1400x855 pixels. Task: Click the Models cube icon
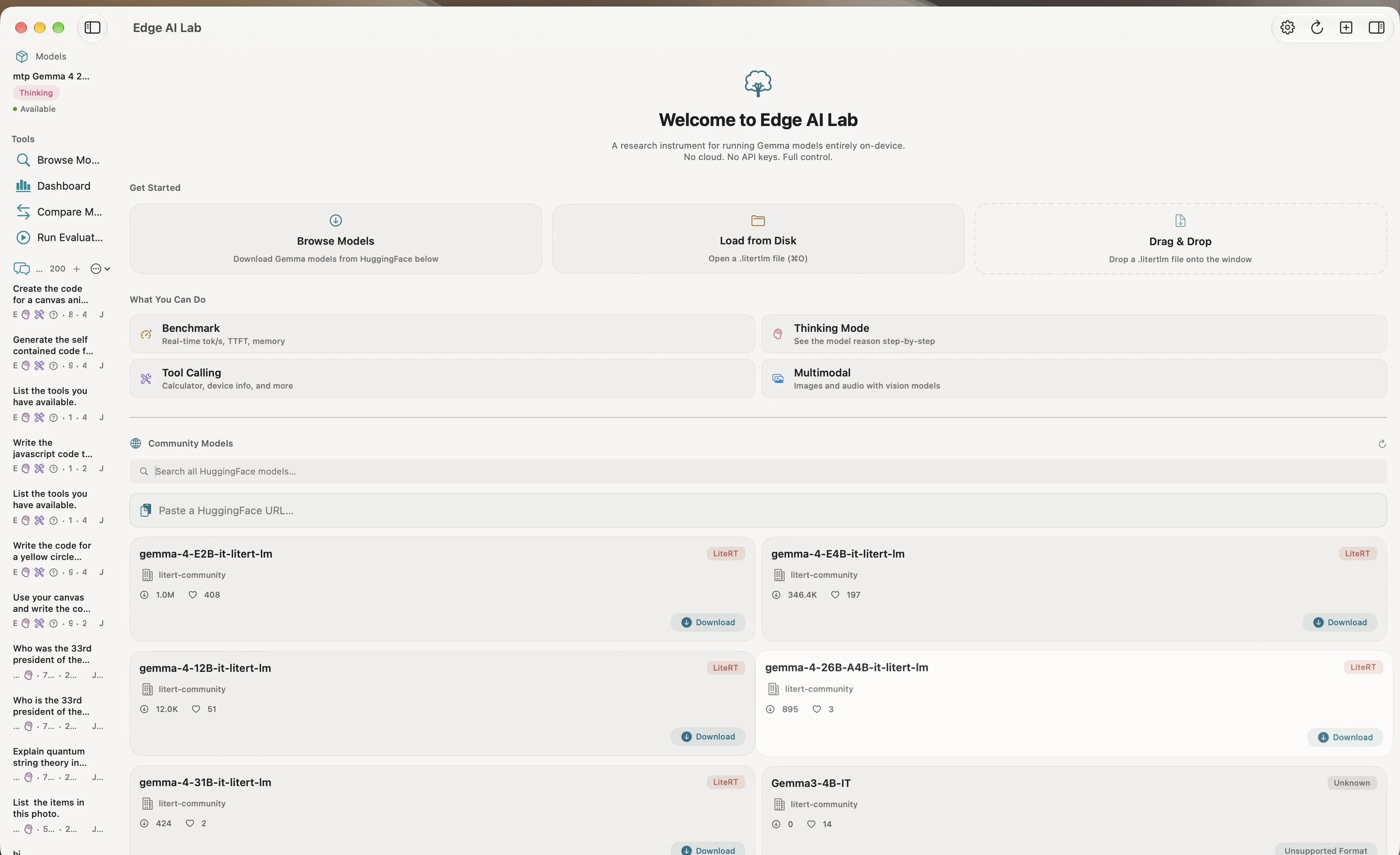[x=21, y=56]
